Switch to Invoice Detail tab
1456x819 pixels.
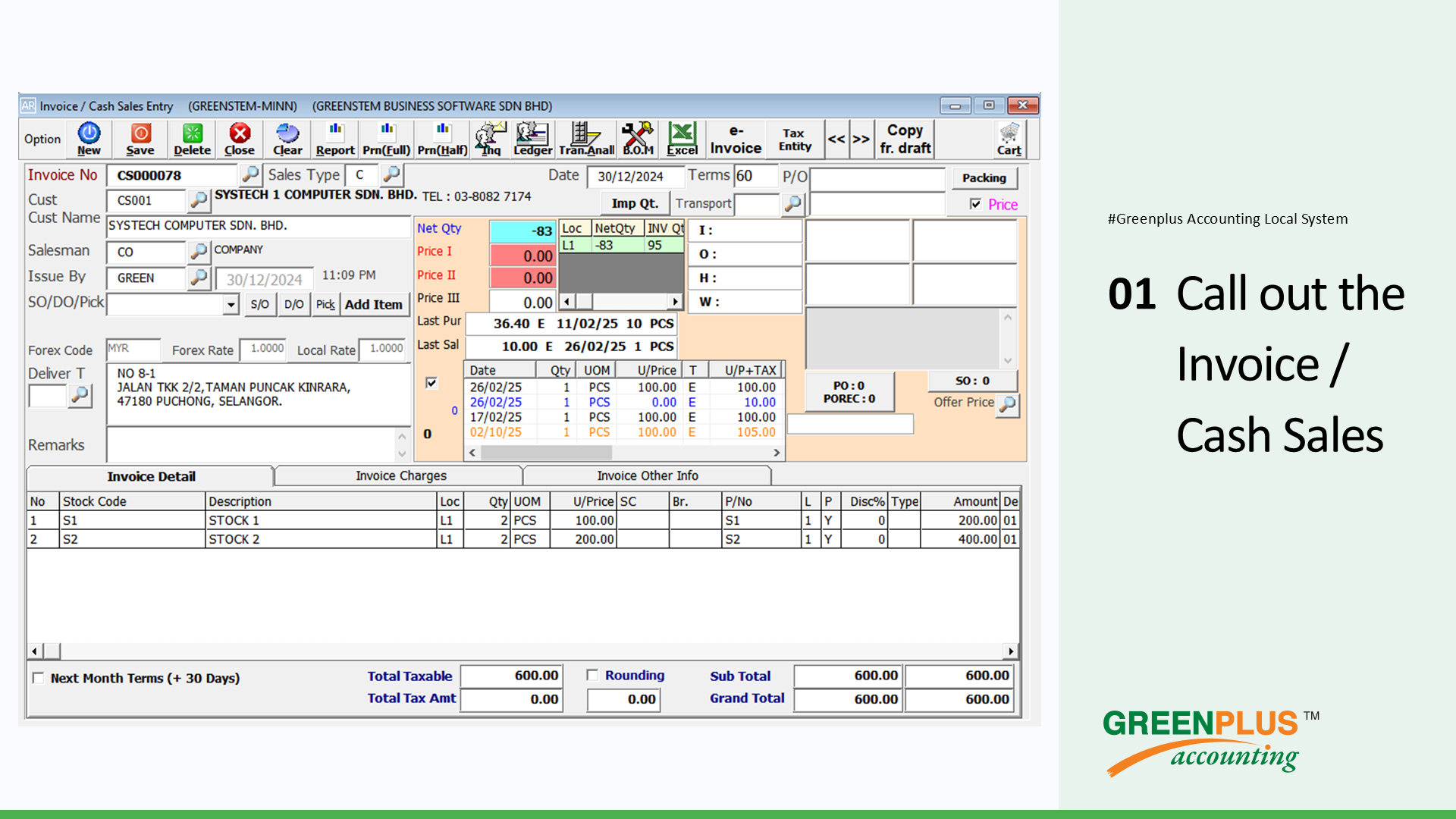(151, 476)
